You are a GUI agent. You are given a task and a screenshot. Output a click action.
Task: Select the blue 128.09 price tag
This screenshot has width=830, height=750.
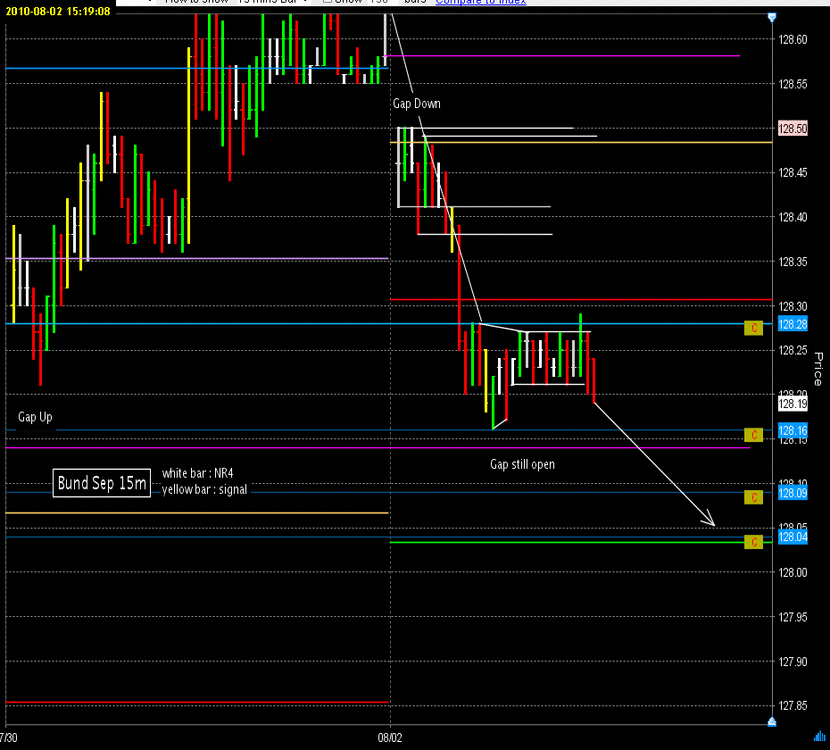click(793, 493)
